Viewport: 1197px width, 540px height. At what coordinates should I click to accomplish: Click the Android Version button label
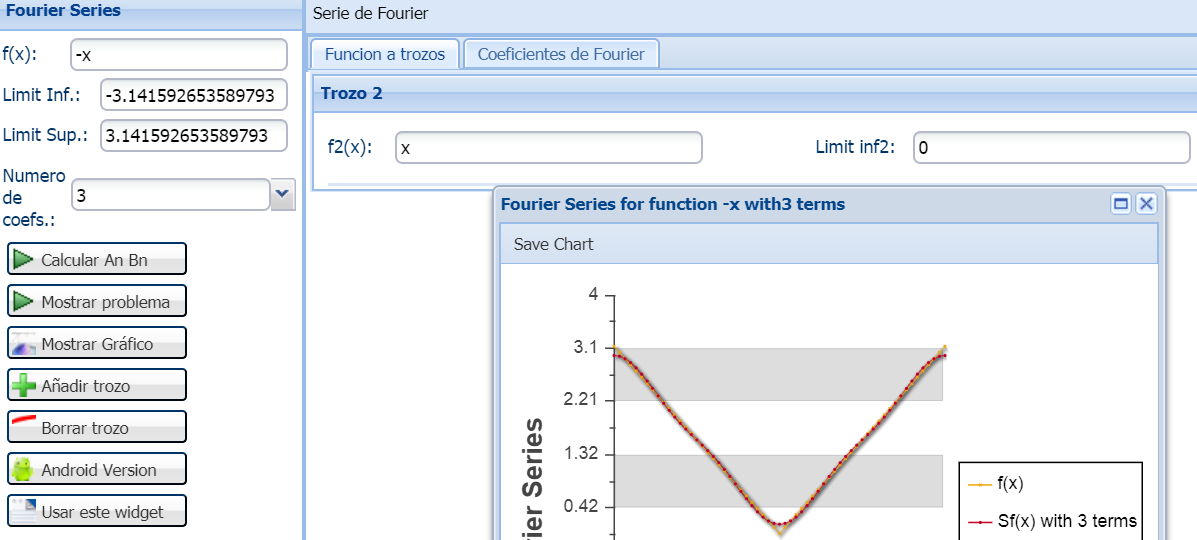[x=98, y=470]
